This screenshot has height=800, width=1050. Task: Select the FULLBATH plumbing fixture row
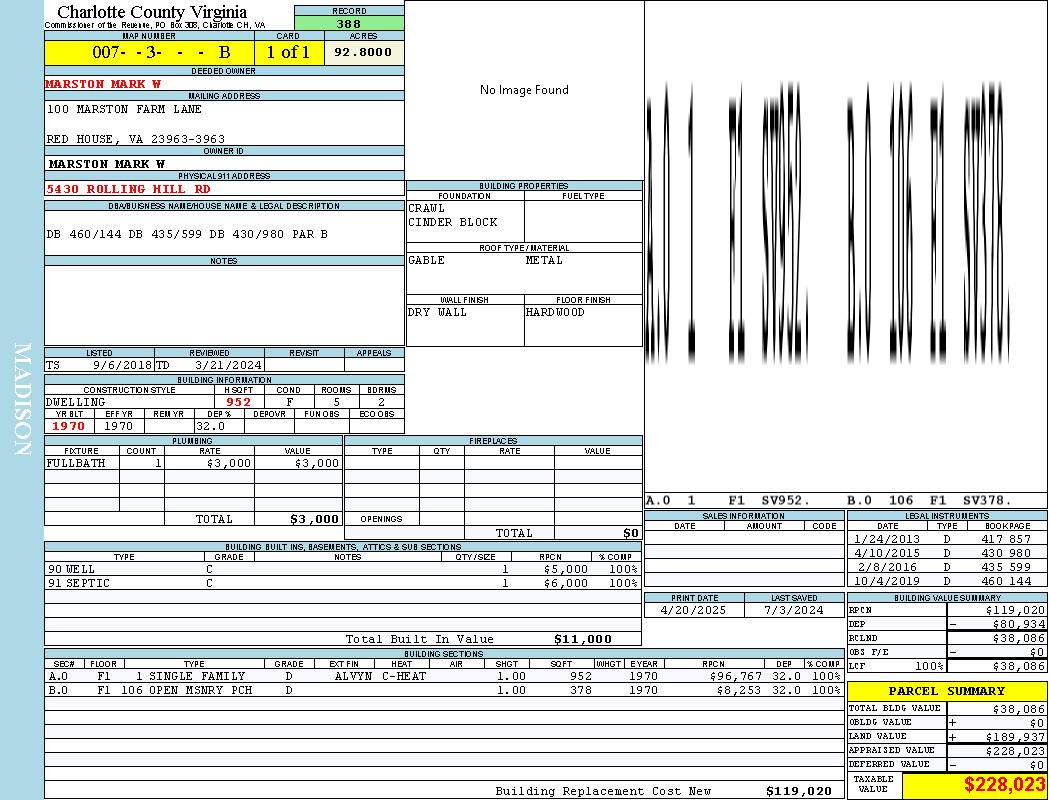[x=193, y=463]
